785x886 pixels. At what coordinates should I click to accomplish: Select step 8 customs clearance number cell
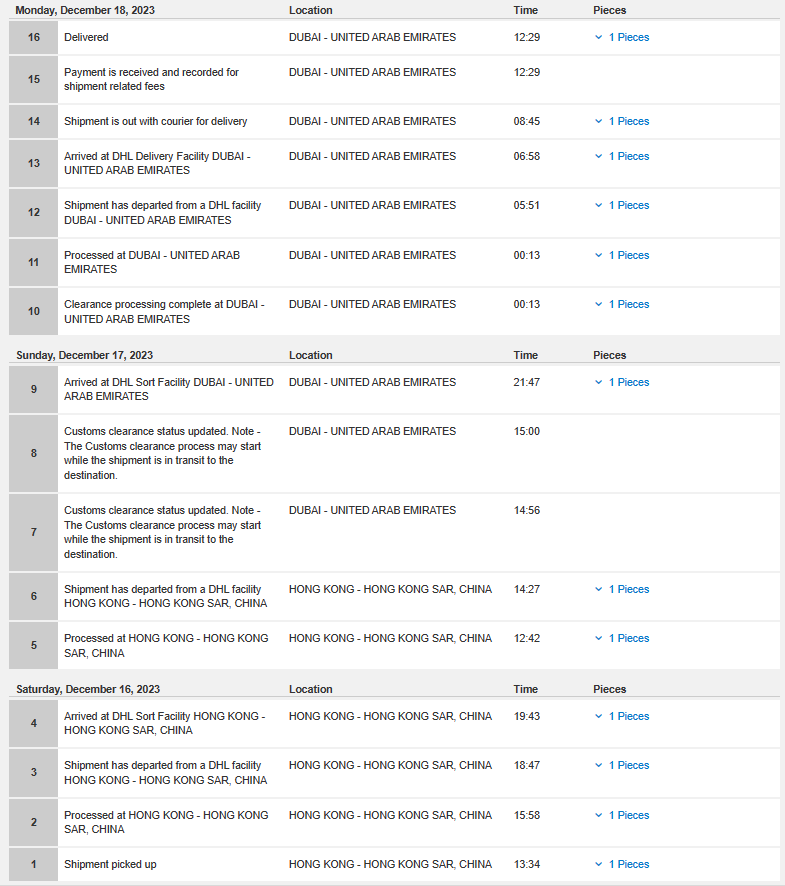tap(33, 453)
